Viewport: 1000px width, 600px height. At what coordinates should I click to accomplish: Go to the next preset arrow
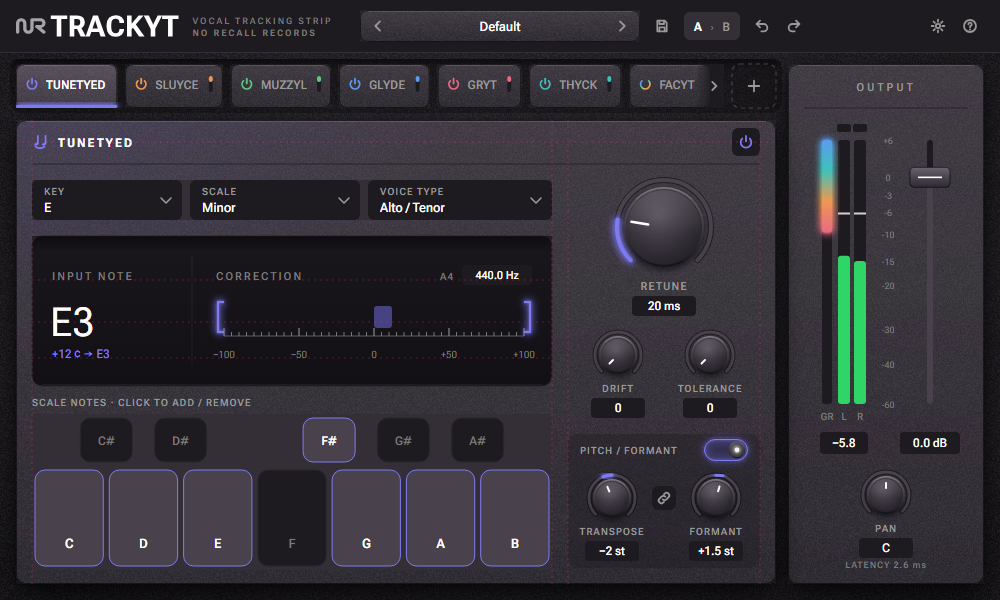[622, 26]
